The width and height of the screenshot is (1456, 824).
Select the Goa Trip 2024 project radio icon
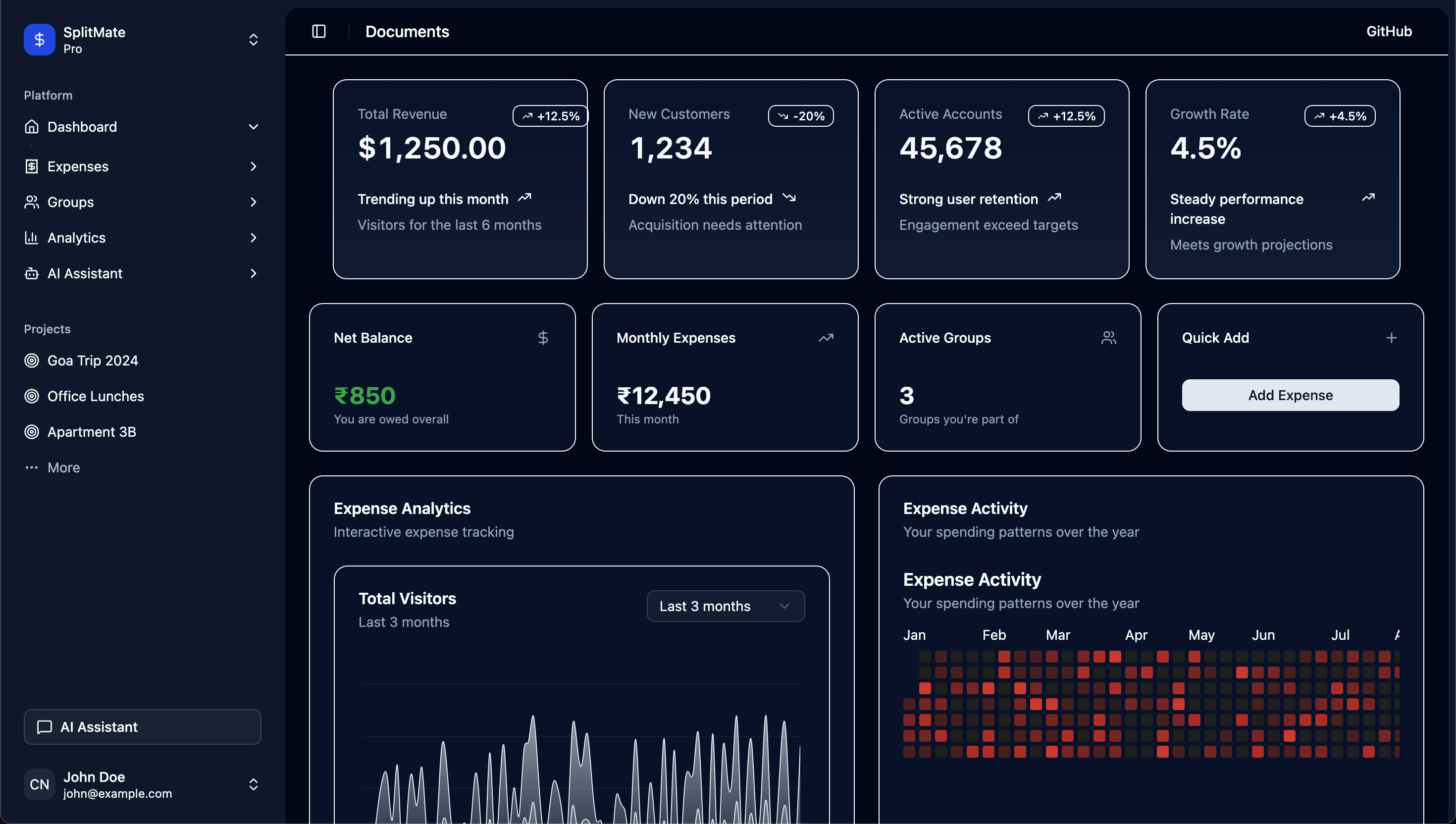[x=32, y=360]
